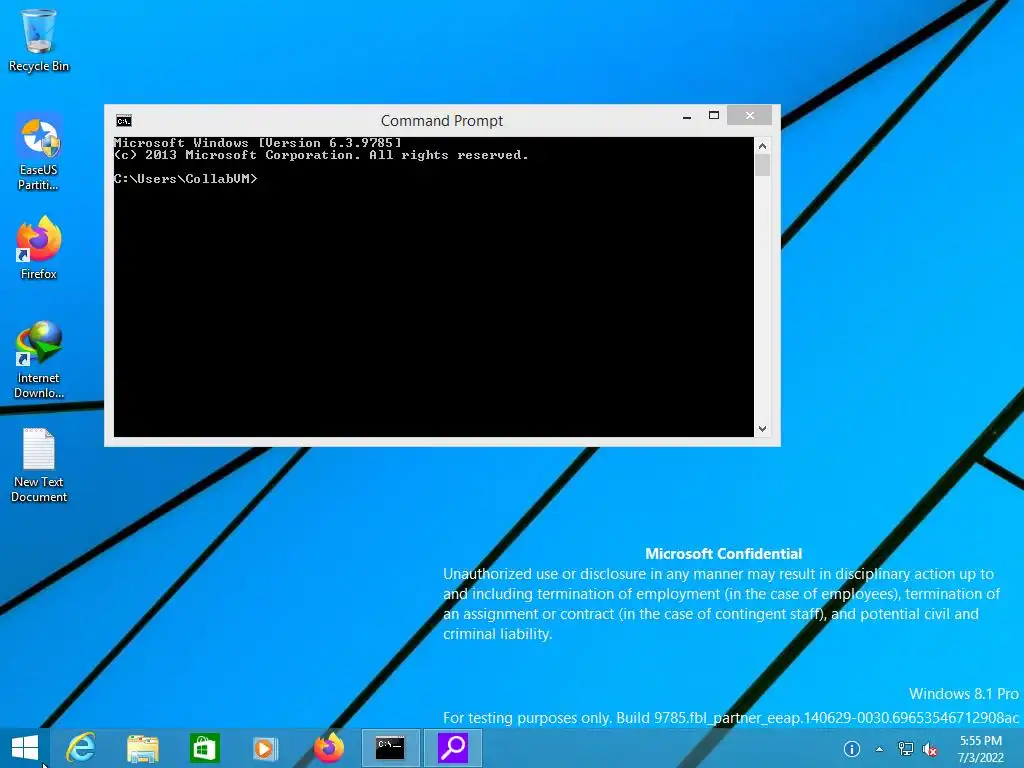The width and height of the screenshot is (1024, 768).
Task: Click the 'Microsoft Windows [Version 6.3.9785]' line
Action: click(x=257, y=142)
